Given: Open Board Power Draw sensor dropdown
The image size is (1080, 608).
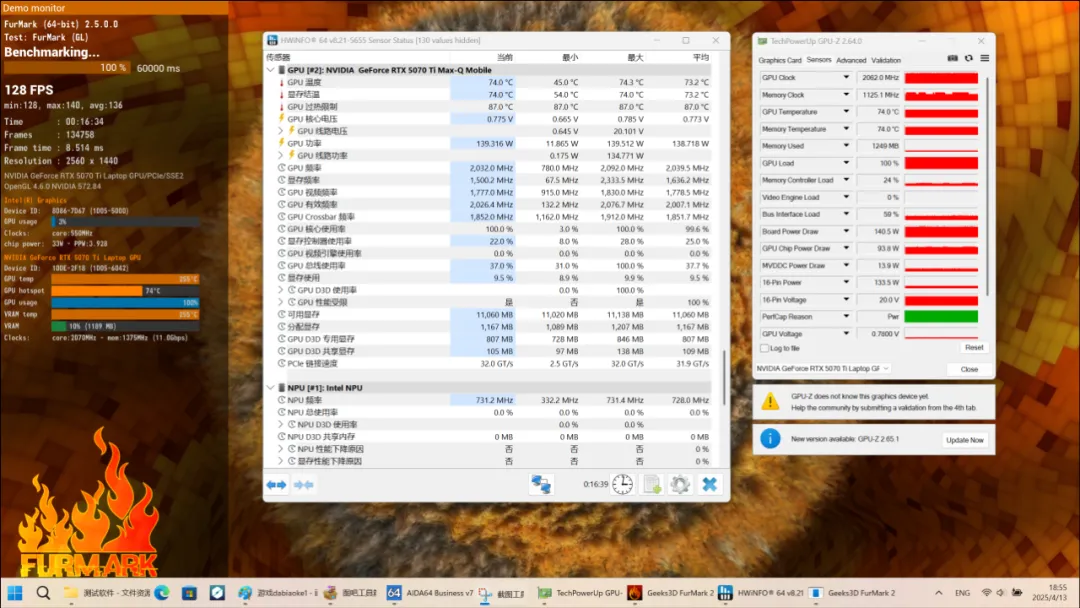Looking at the screenshot, I should pos(846,231).
